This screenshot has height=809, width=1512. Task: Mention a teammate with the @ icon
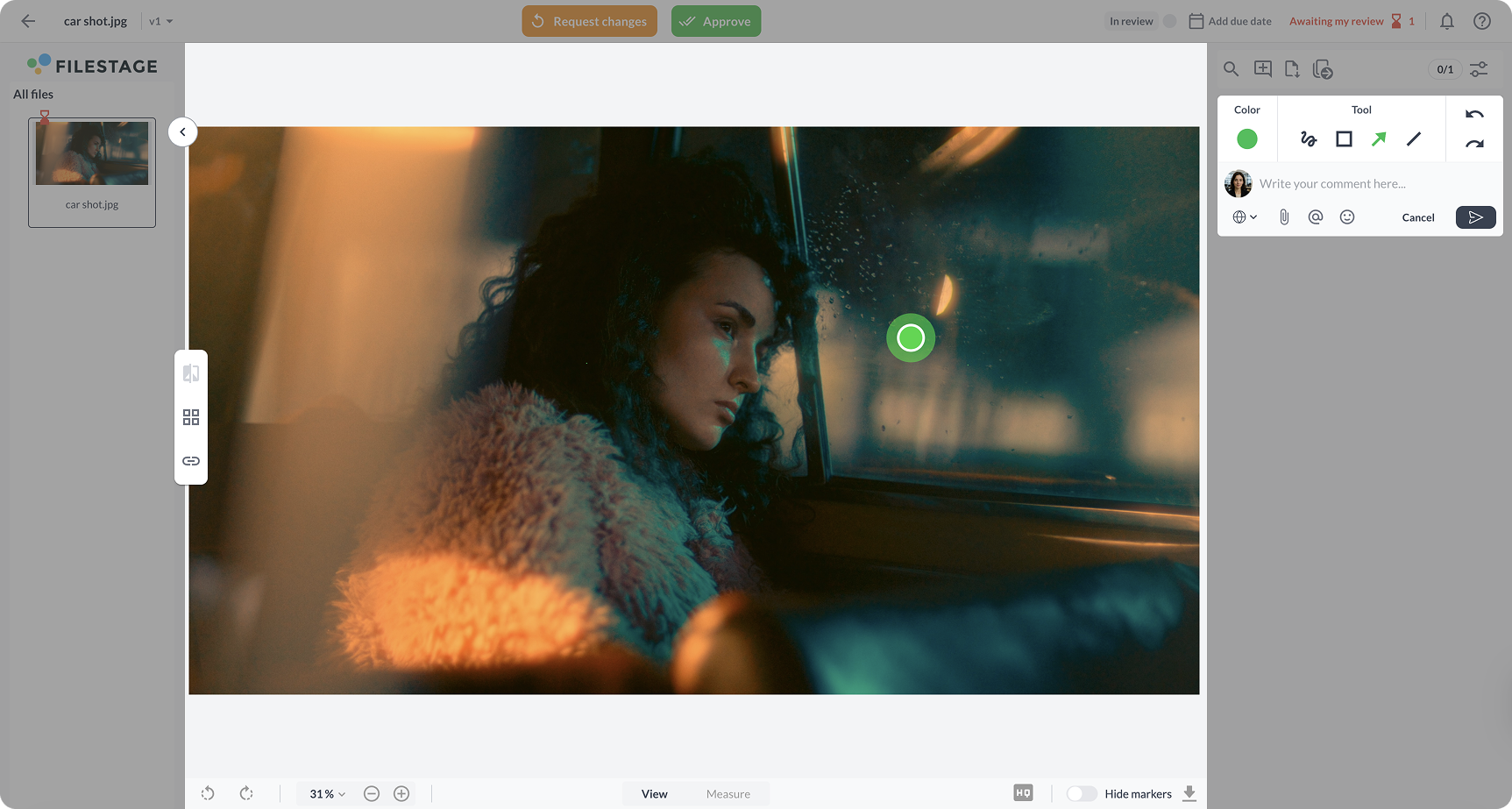[1315, 216]
